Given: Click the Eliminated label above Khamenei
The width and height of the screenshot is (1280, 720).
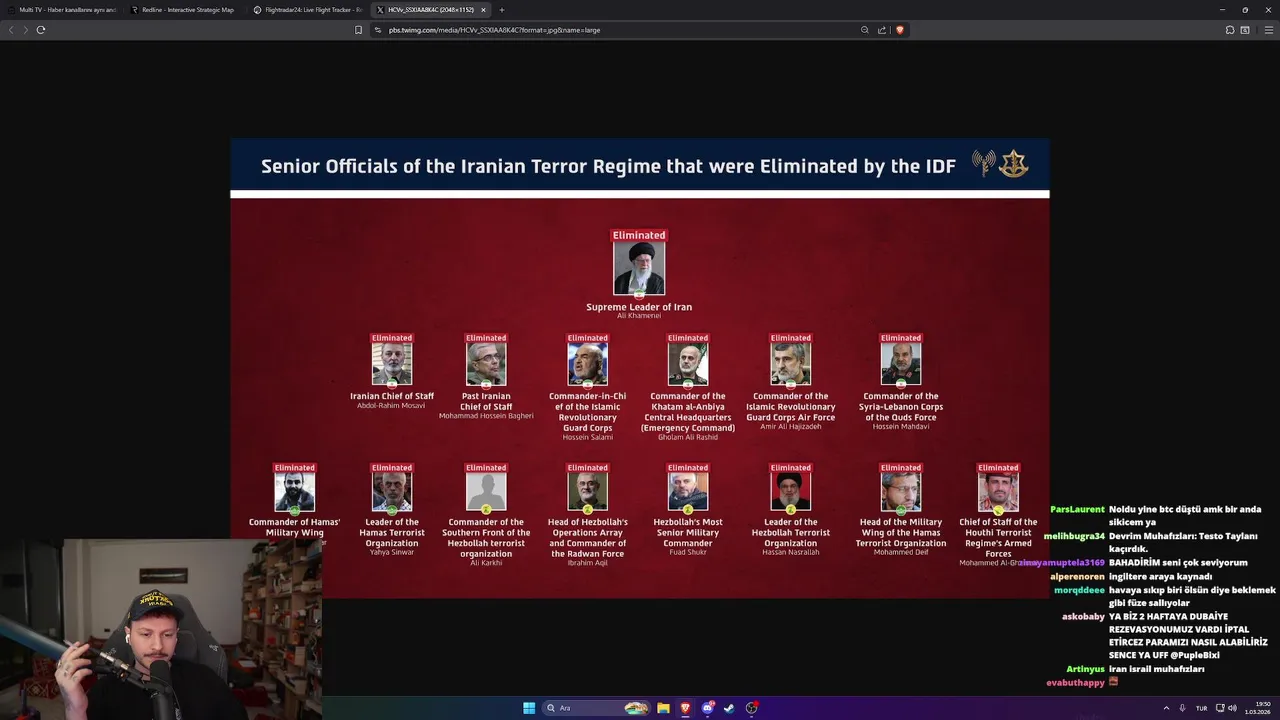Looking at the screenshot, I should 639,235.
